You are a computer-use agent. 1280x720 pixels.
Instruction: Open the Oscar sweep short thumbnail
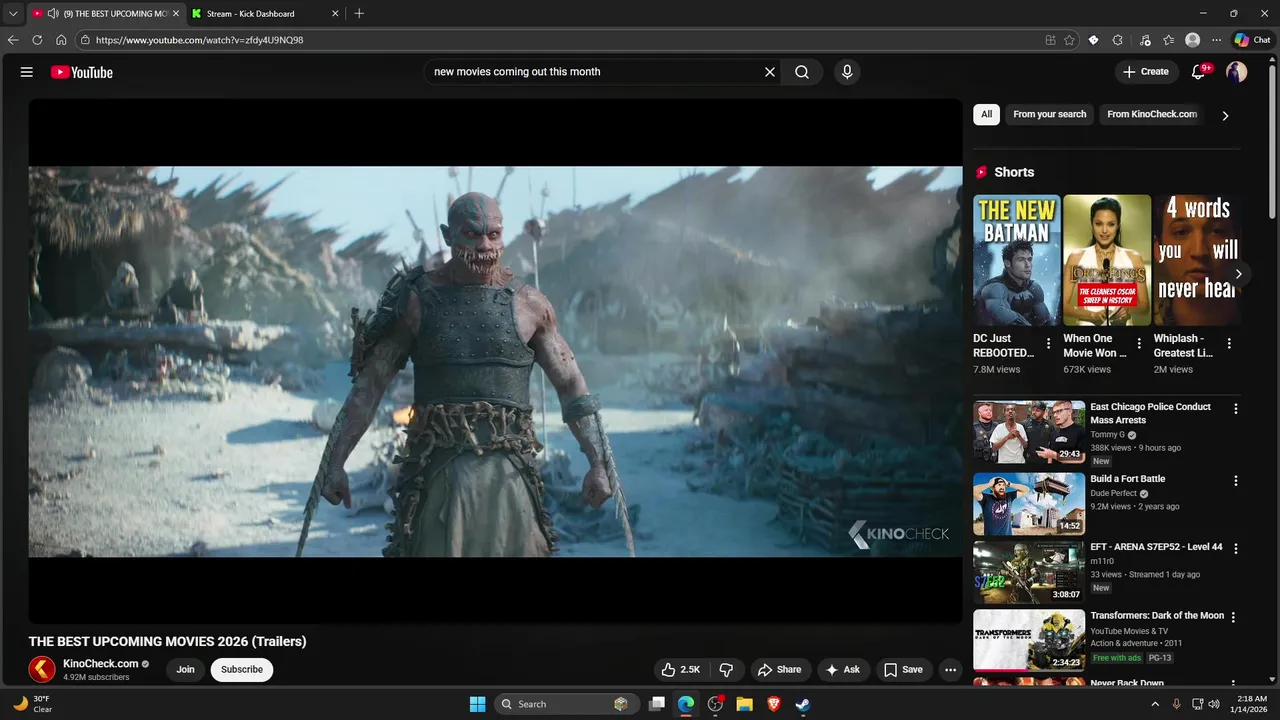point(1107,260)
